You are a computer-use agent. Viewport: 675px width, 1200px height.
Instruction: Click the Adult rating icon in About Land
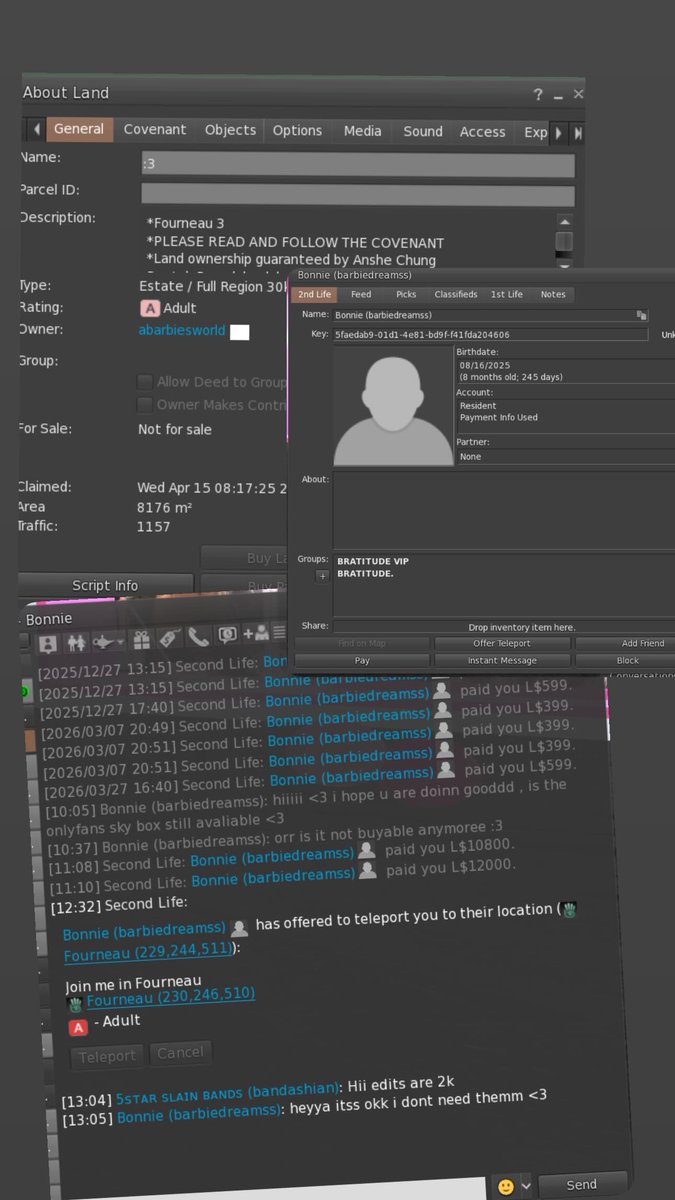[x=149, y=308]
